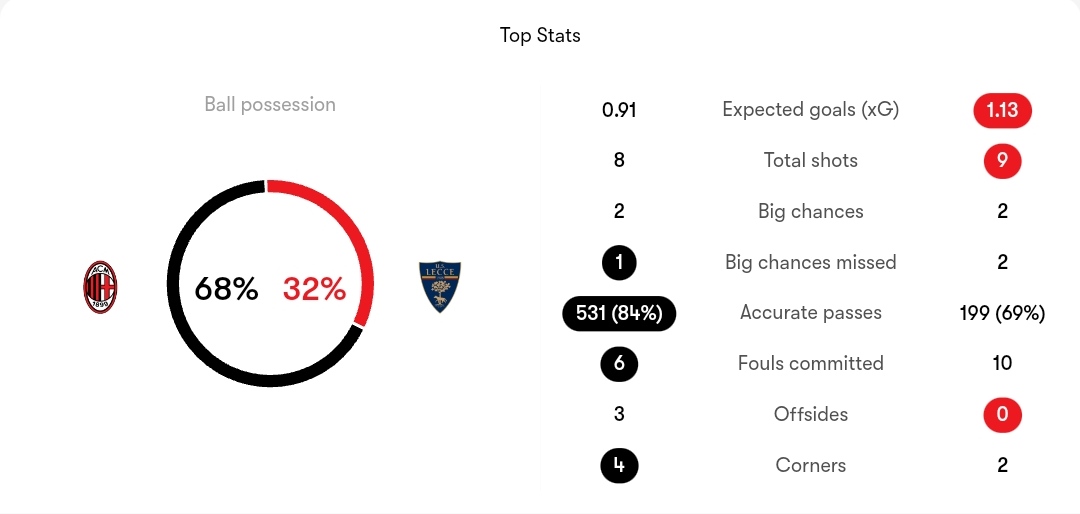Click the US Lecce club crest

[440, 287]
